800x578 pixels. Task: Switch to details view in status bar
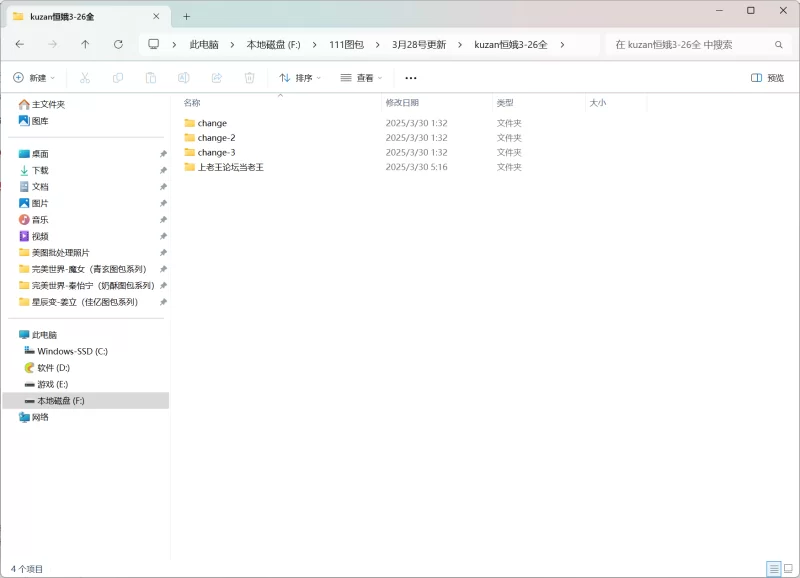click(773, 568)
